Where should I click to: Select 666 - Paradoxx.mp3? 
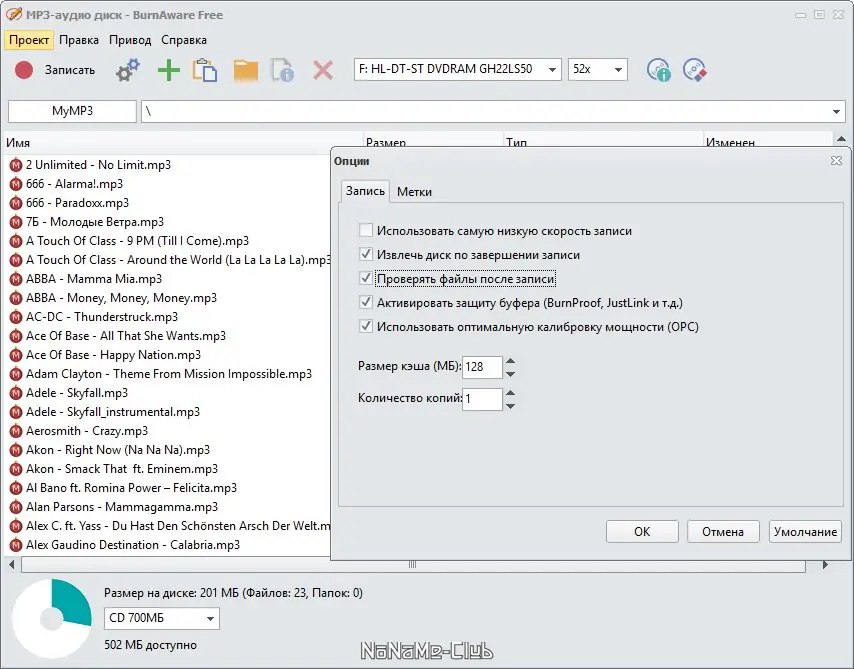pyautogui.click(x=77, y=203)
